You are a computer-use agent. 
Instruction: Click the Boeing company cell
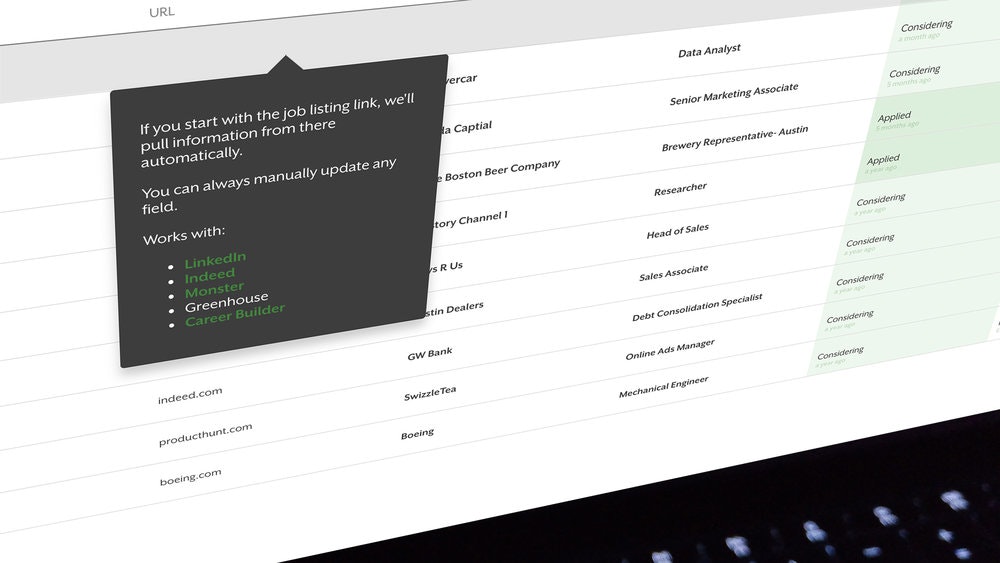pos(417,434)
